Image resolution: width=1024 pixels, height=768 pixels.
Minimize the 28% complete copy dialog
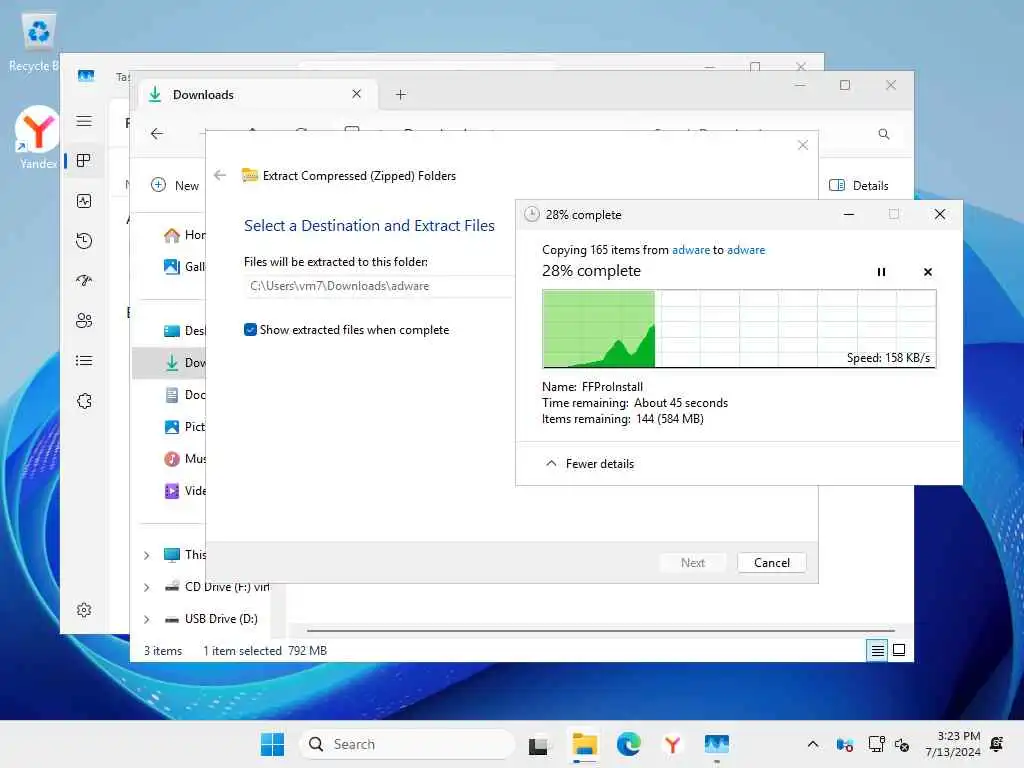point(848,214)
